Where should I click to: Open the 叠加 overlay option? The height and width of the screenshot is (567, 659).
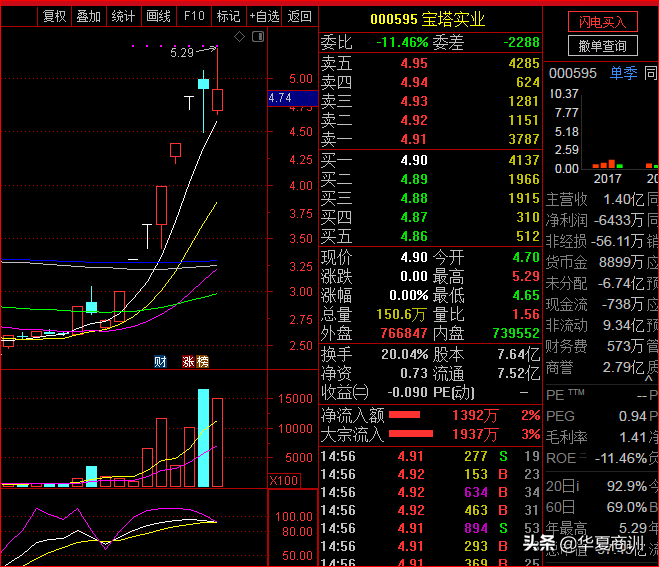[89, 17]
